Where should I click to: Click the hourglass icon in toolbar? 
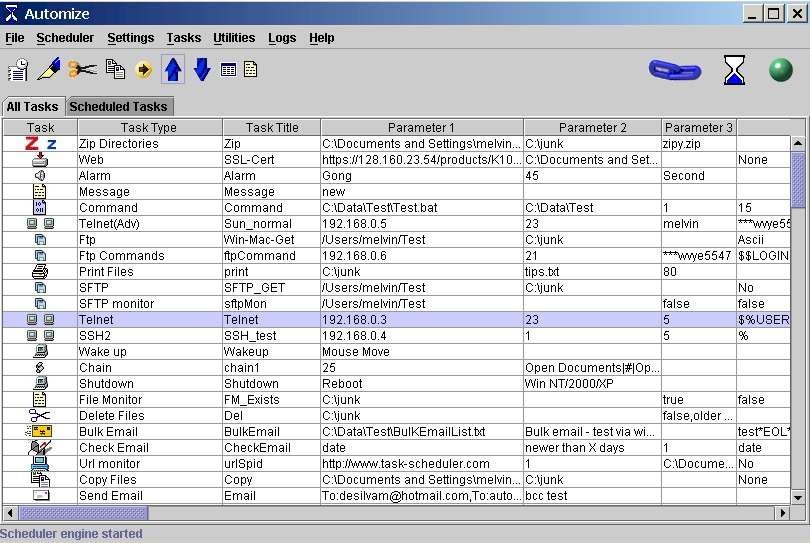click(735, 70)
